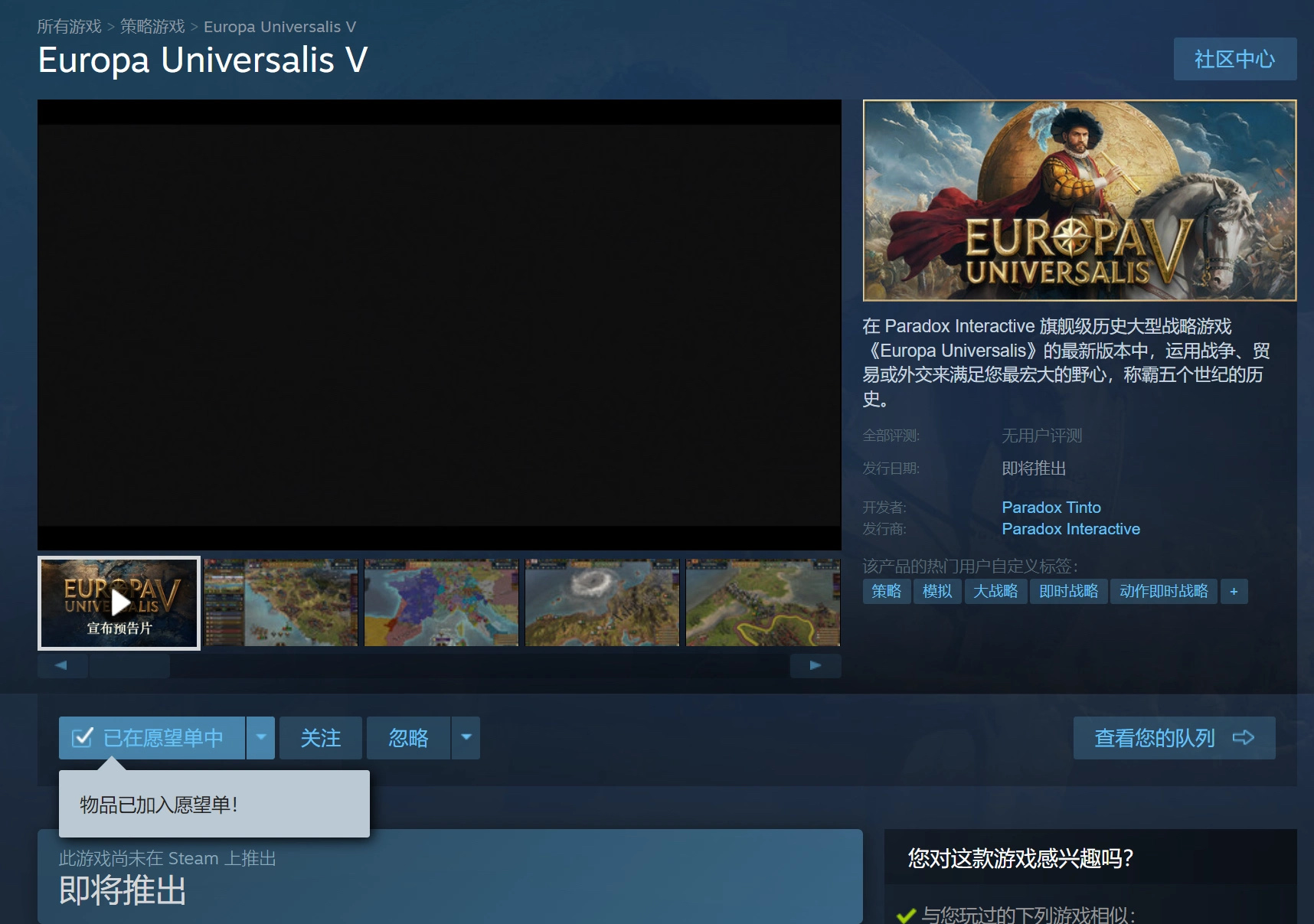Click the 无用户评测 review summary text

click(x=1042, y=436)
